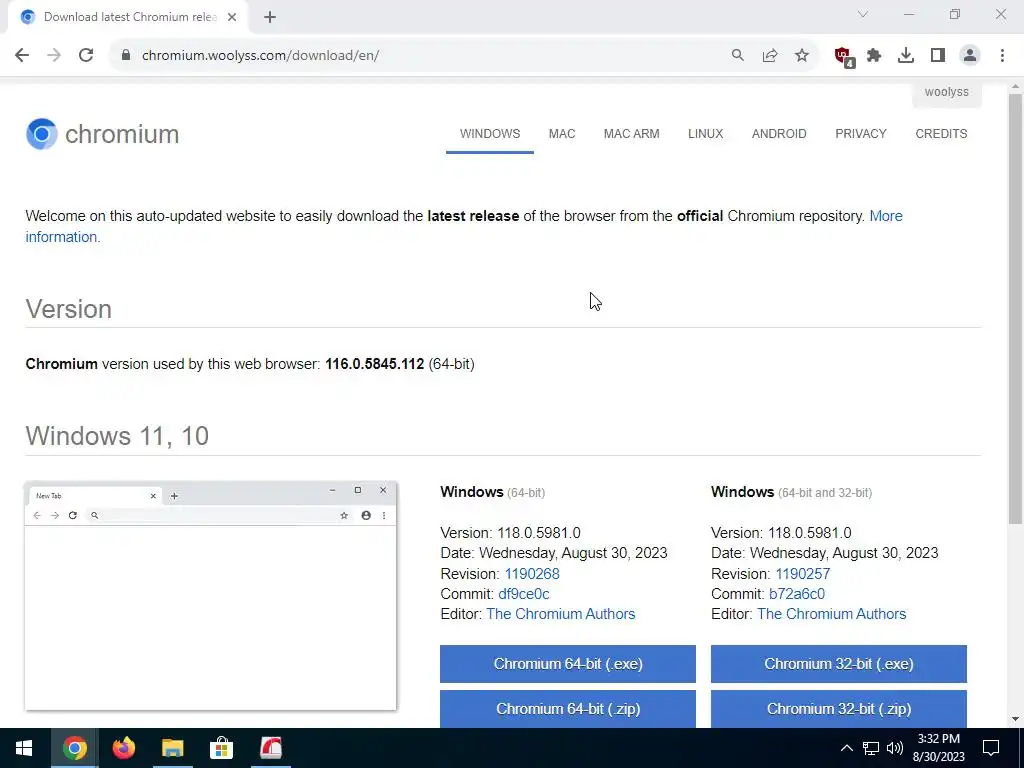Open the zoom/search magnifier icon in address bar
This screenshot has width=1024, height=768.
tap(738, 55)
